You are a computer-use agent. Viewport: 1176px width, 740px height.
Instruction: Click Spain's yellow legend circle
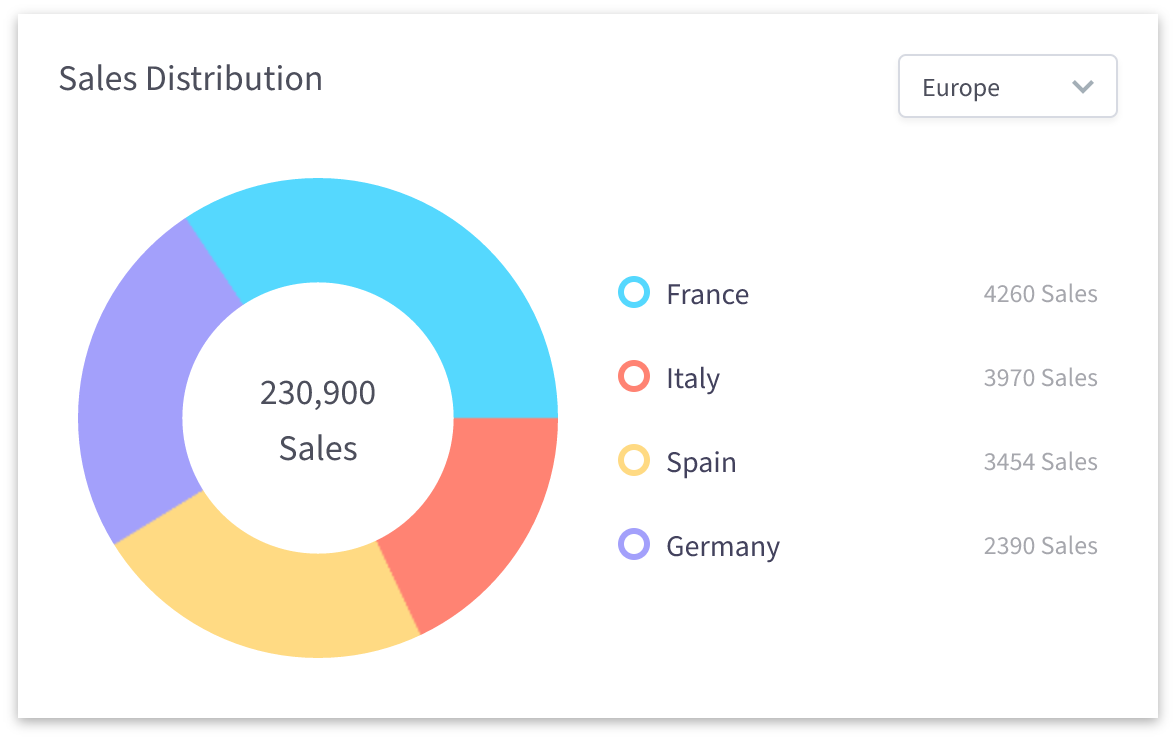pyautogui.click(x=634, y=461)
